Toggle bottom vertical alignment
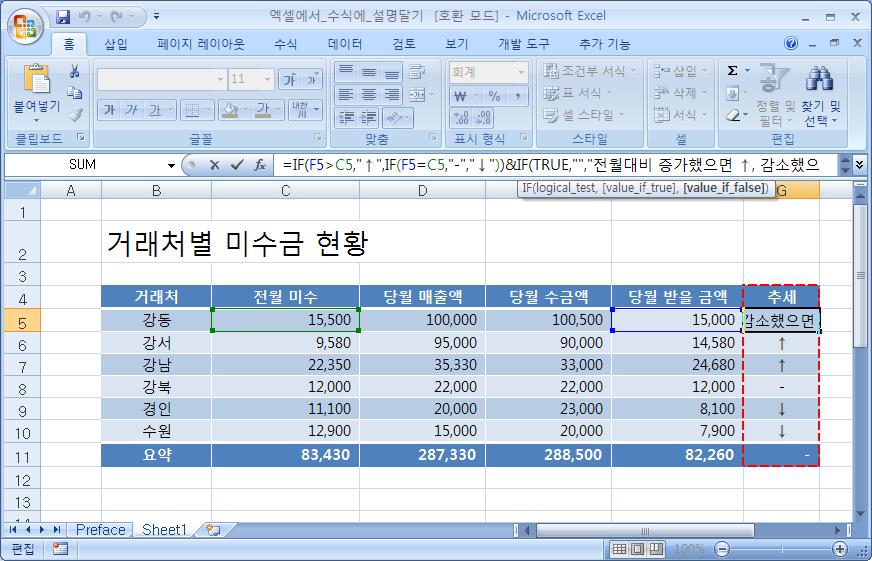 pyautogui.click(x=392, y=72)
